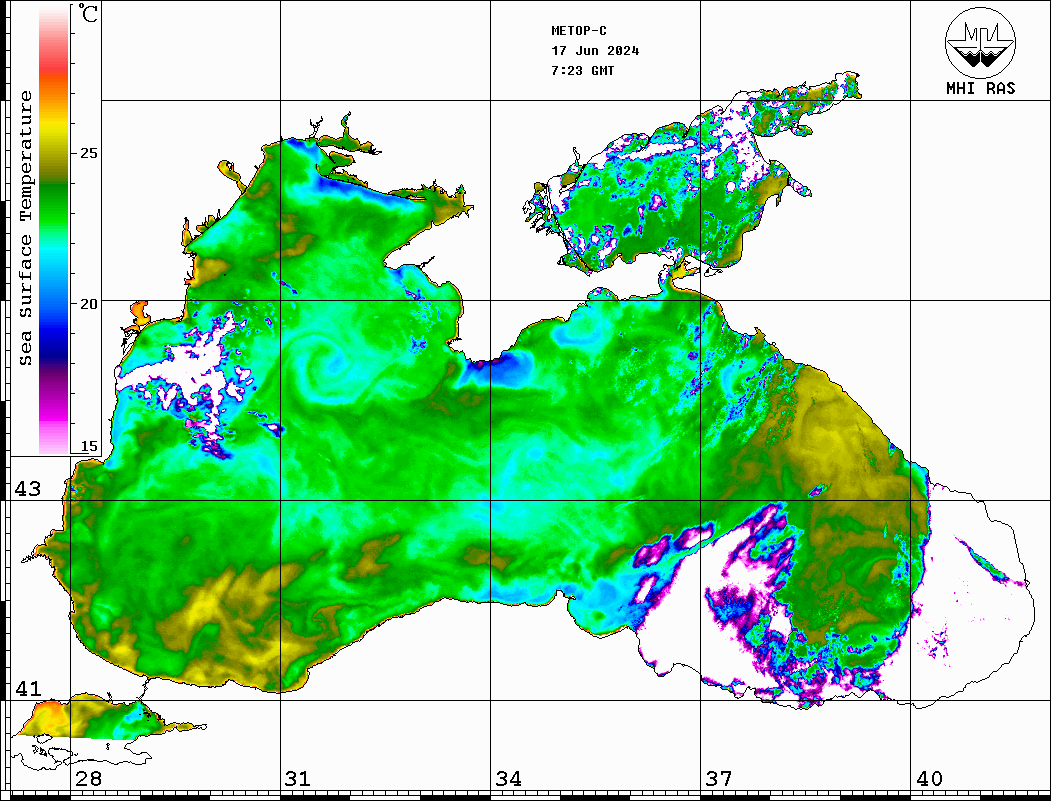The width and height of the screenshot is (1051, 801).
Task: Click the '7:23 GMT' time label
Action: coord(582,70)
